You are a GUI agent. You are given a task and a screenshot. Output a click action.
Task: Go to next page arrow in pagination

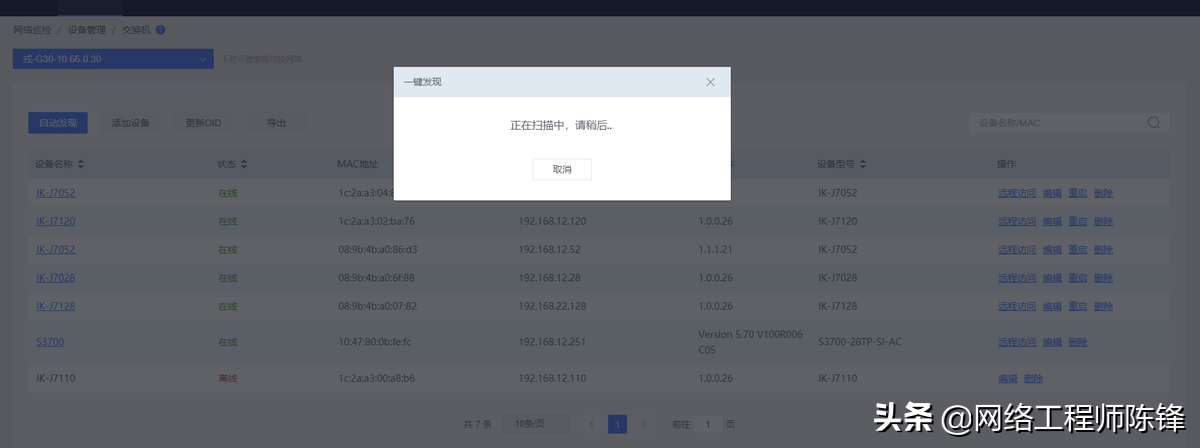pyautogui.click(x=644, y=425)
